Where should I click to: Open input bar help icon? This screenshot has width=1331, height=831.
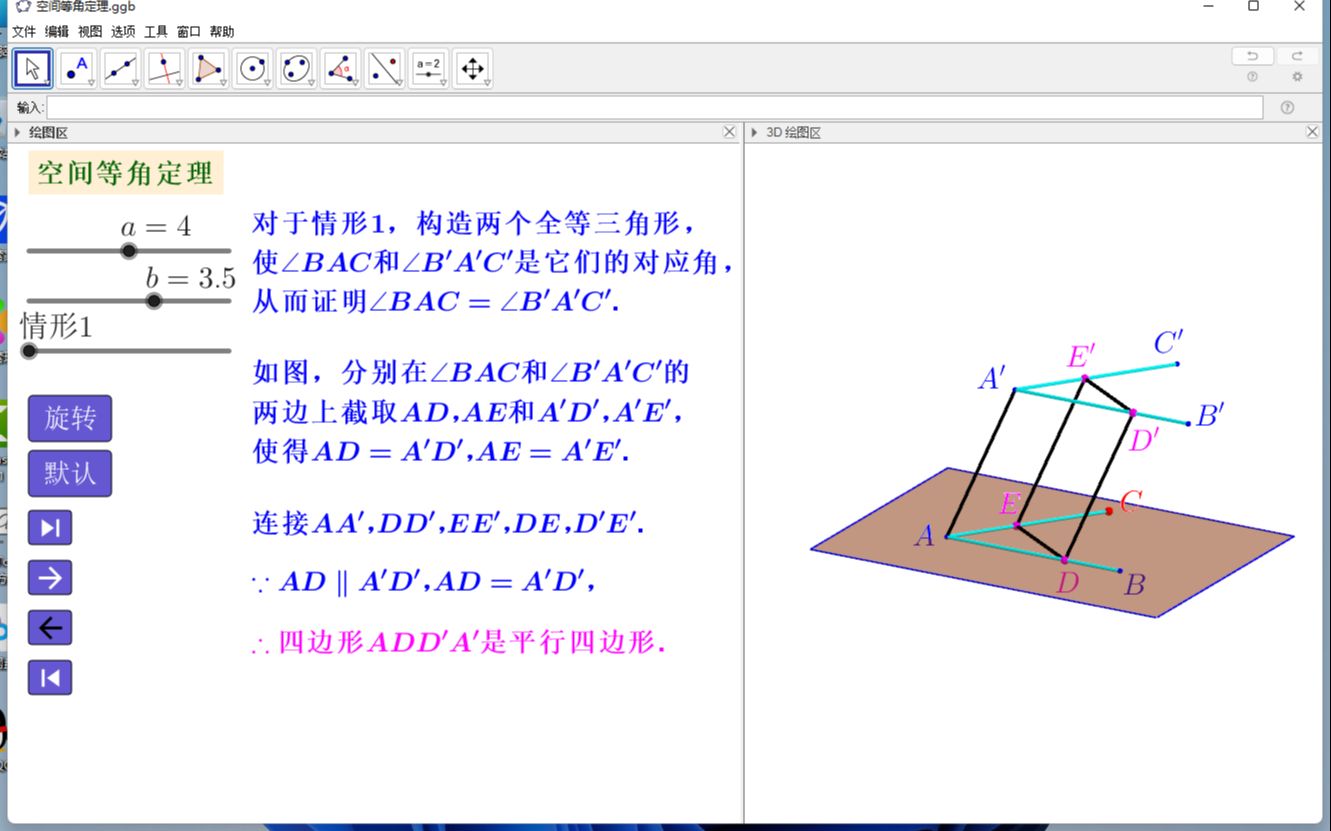pos(1287,108)
